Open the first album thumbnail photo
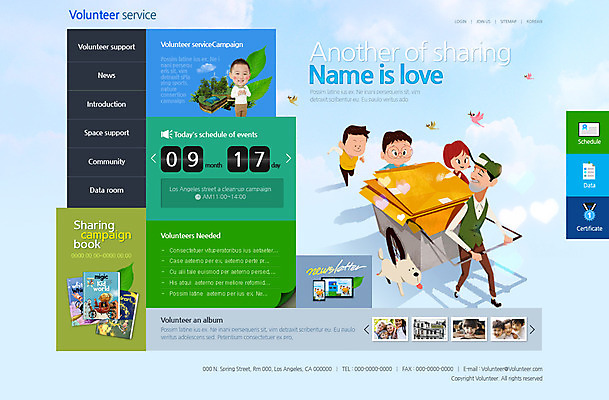This screenshot has height=400, width=609. 389,329
